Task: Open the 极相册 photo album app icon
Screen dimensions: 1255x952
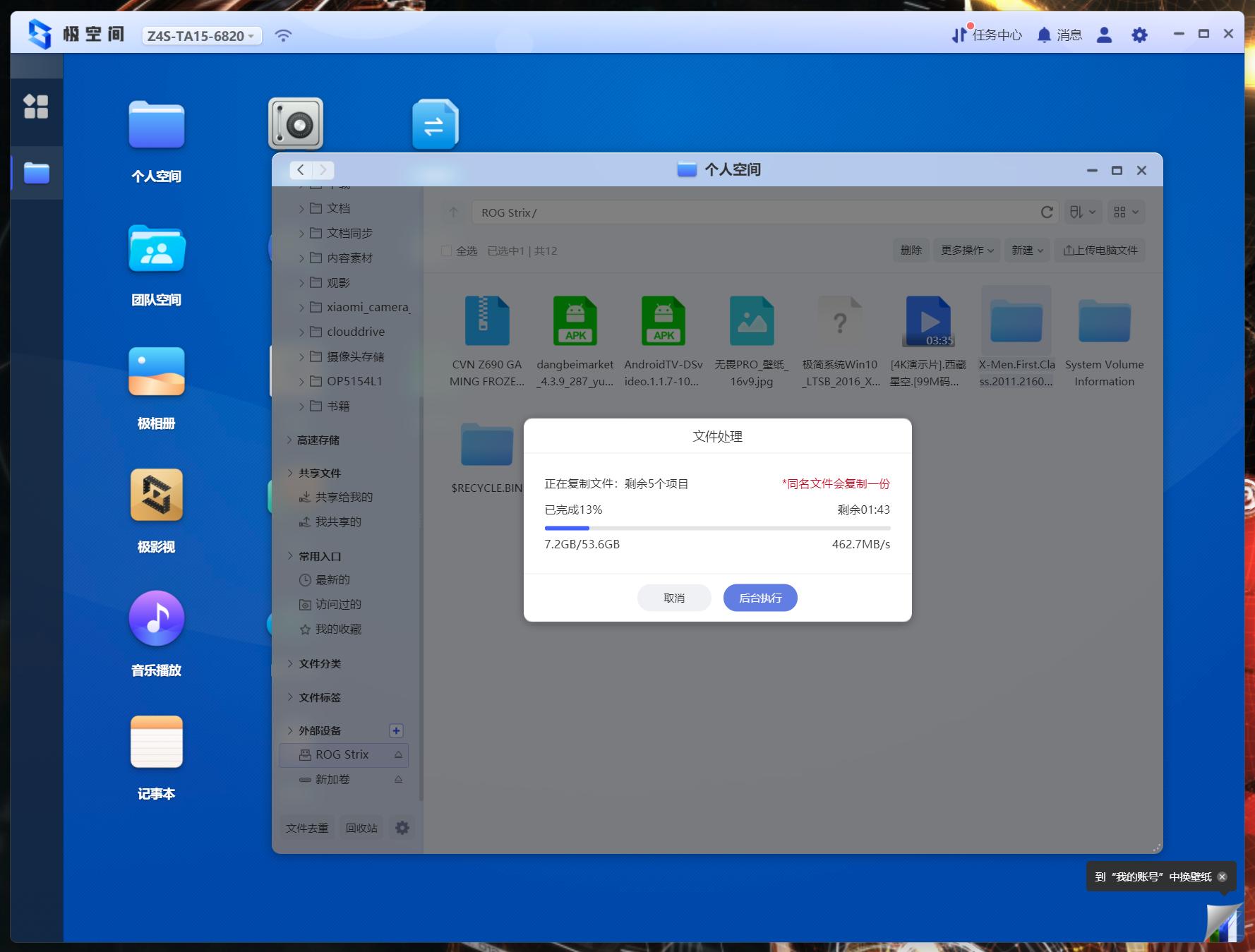Action: 156,372
